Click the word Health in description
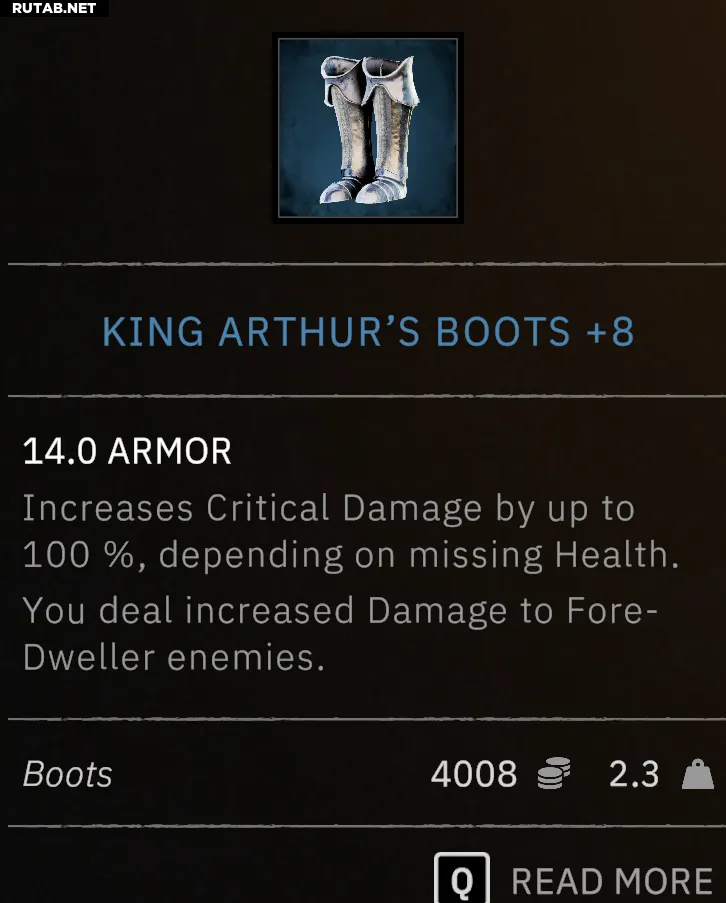726x903 pixels. point(617,554)
